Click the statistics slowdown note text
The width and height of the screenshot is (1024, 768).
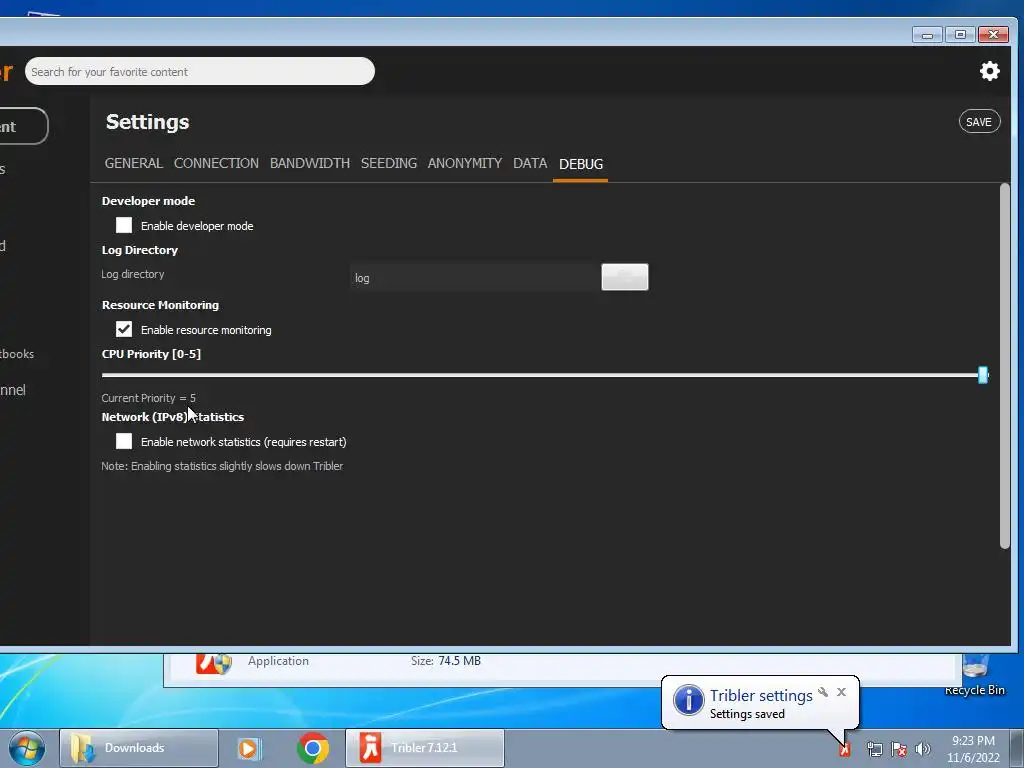point(222,466)
